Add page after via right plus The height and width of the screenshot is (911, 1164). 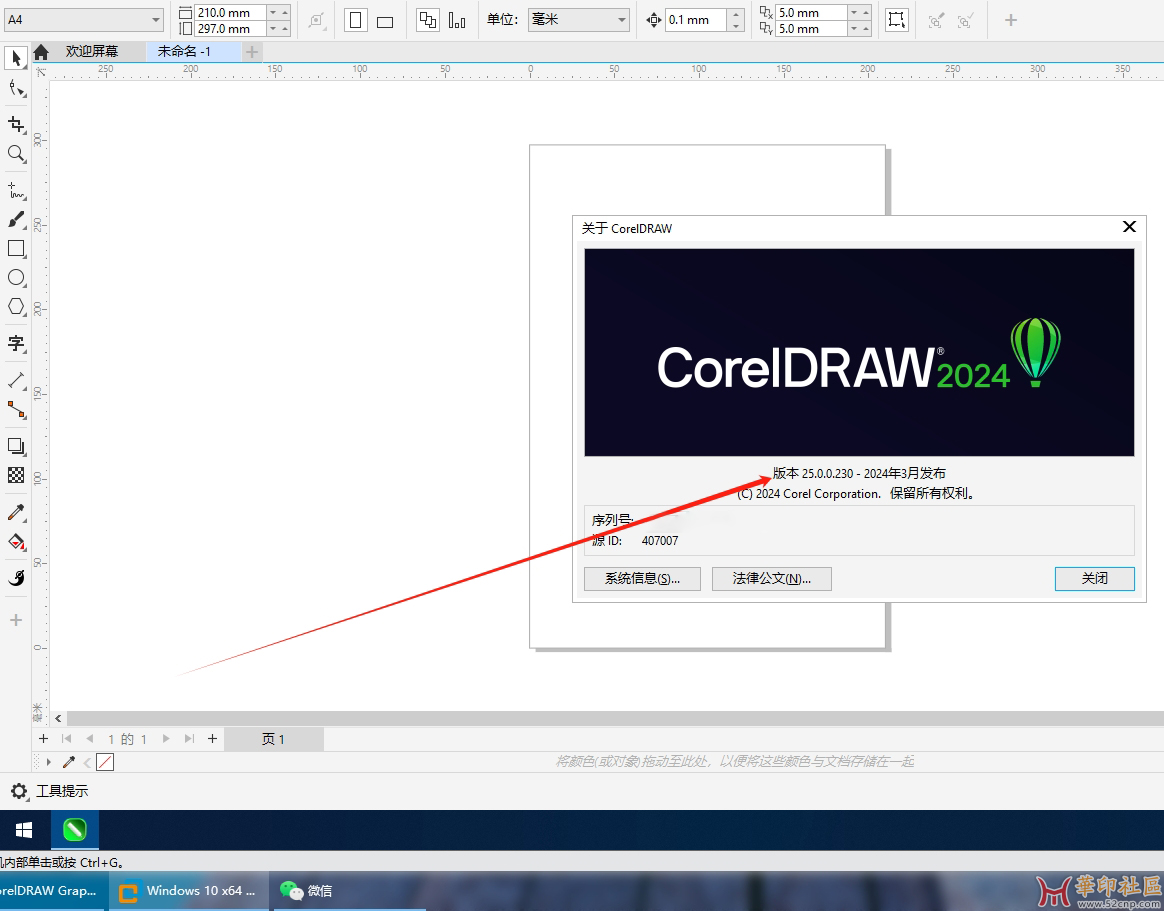(212, 739)
